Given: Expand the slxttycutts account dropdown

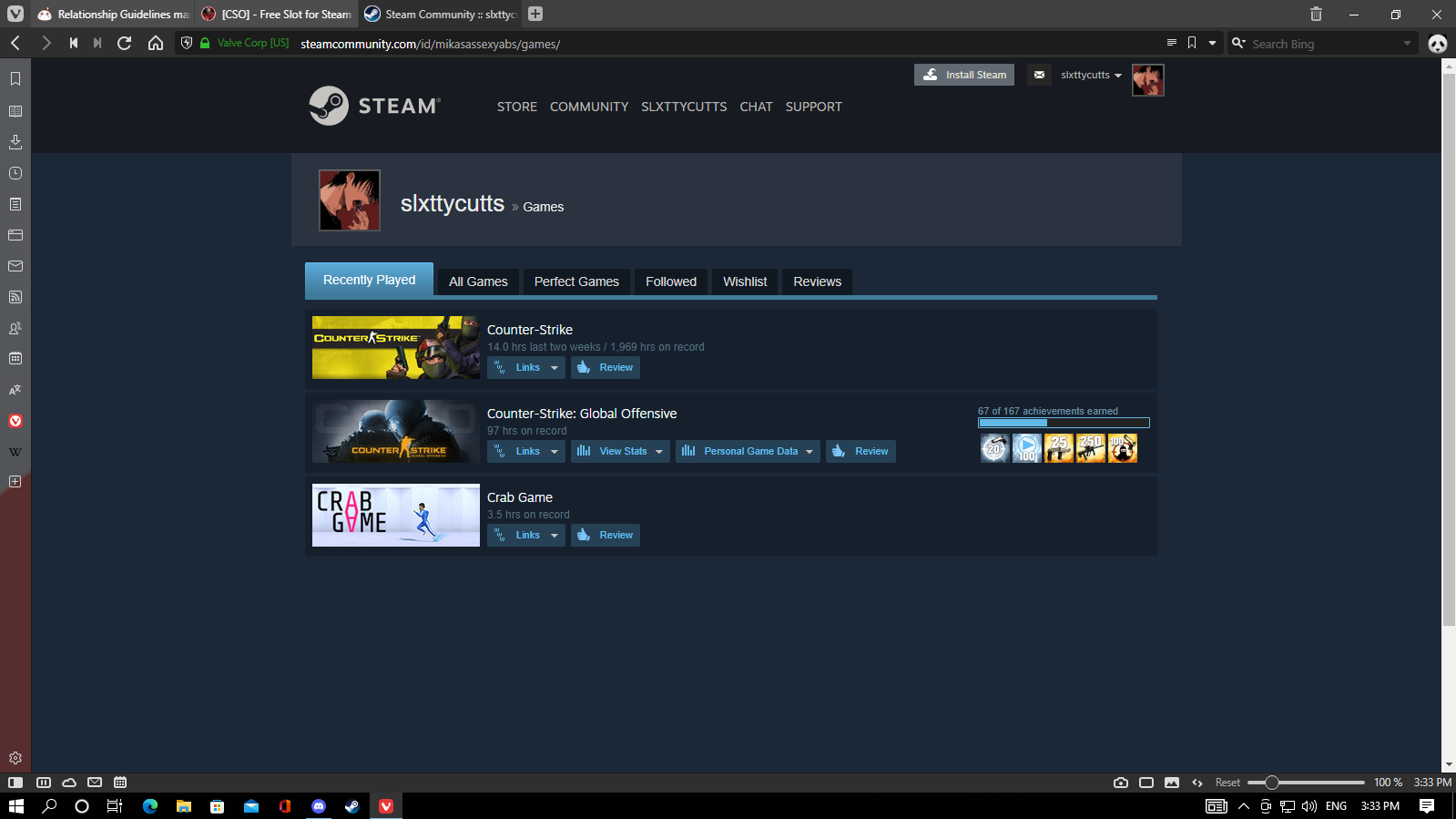Looking at the screenshot, I should [x=1091, y=75].
